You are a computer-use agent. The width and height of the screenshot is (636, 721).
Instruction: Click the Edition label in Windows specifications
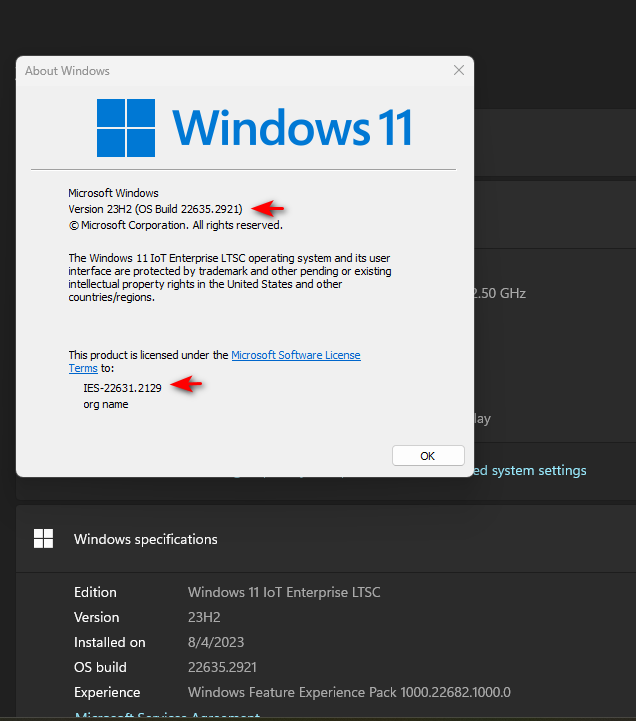coord(95,592)
